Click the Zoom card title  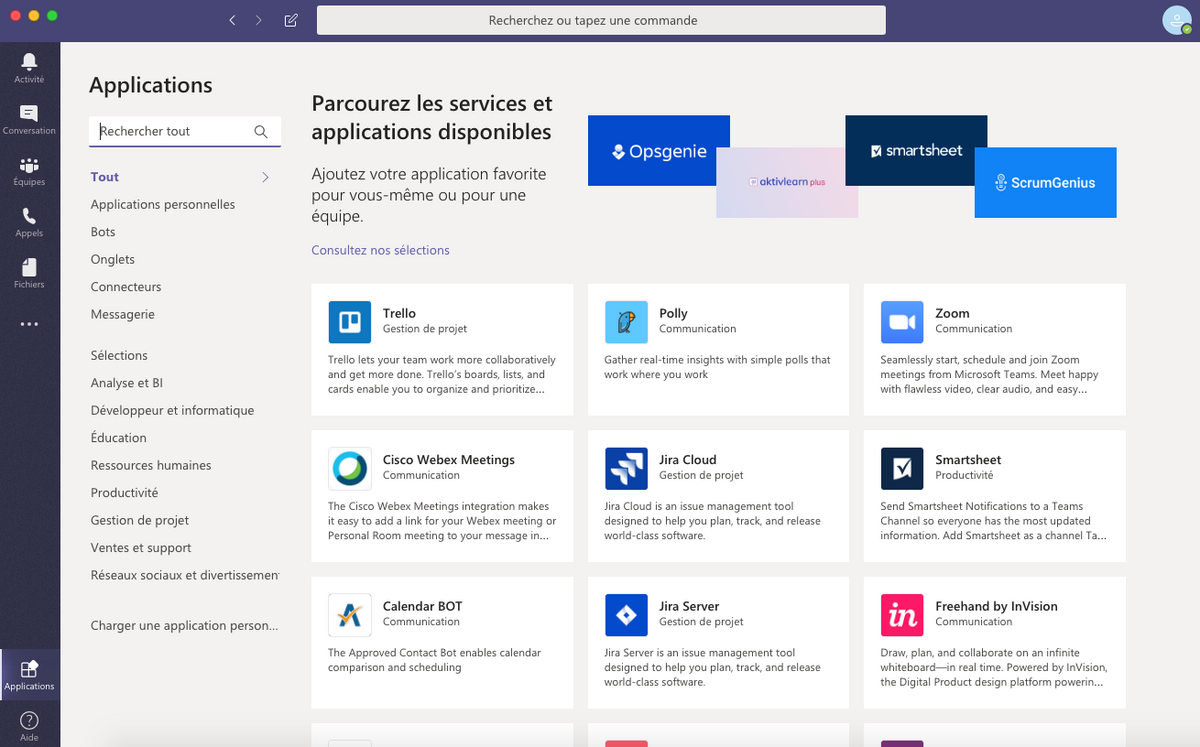tap(952, 313)
